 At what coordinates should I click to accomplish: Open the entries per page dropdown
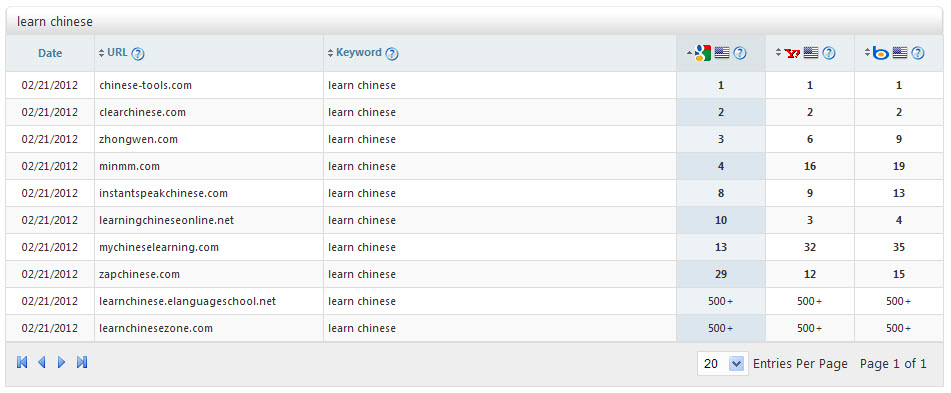(722, 363)
